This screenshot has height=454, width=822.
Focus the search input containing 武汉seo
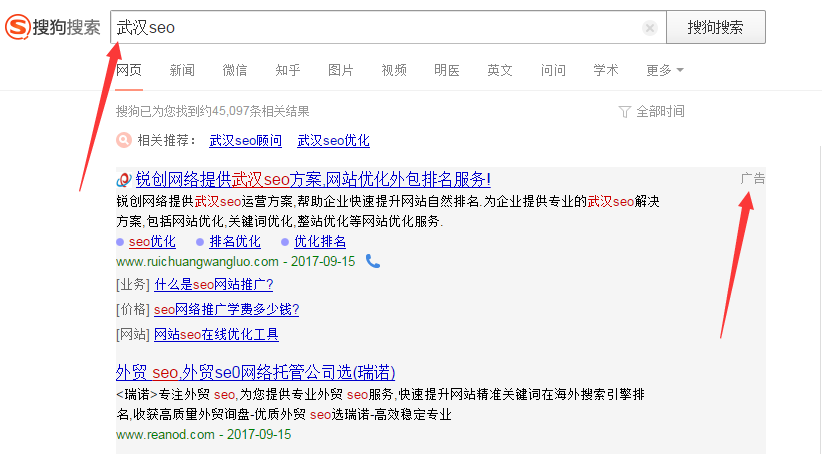click(380, 28)
